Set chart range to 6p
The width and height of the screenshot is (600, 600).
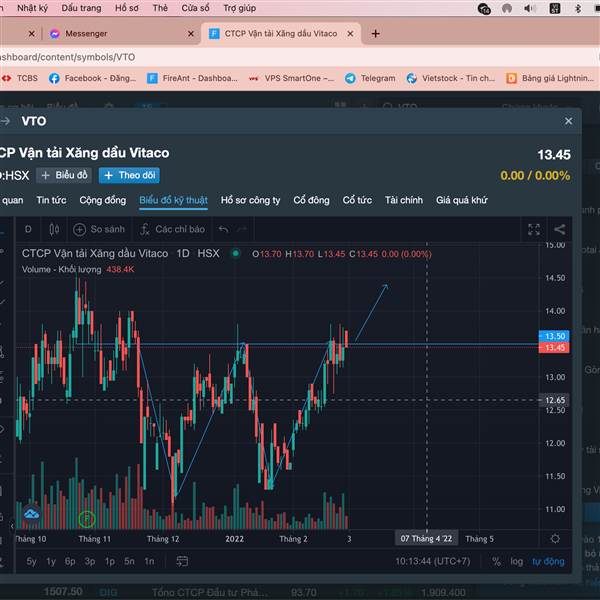[x=70, y=561]
